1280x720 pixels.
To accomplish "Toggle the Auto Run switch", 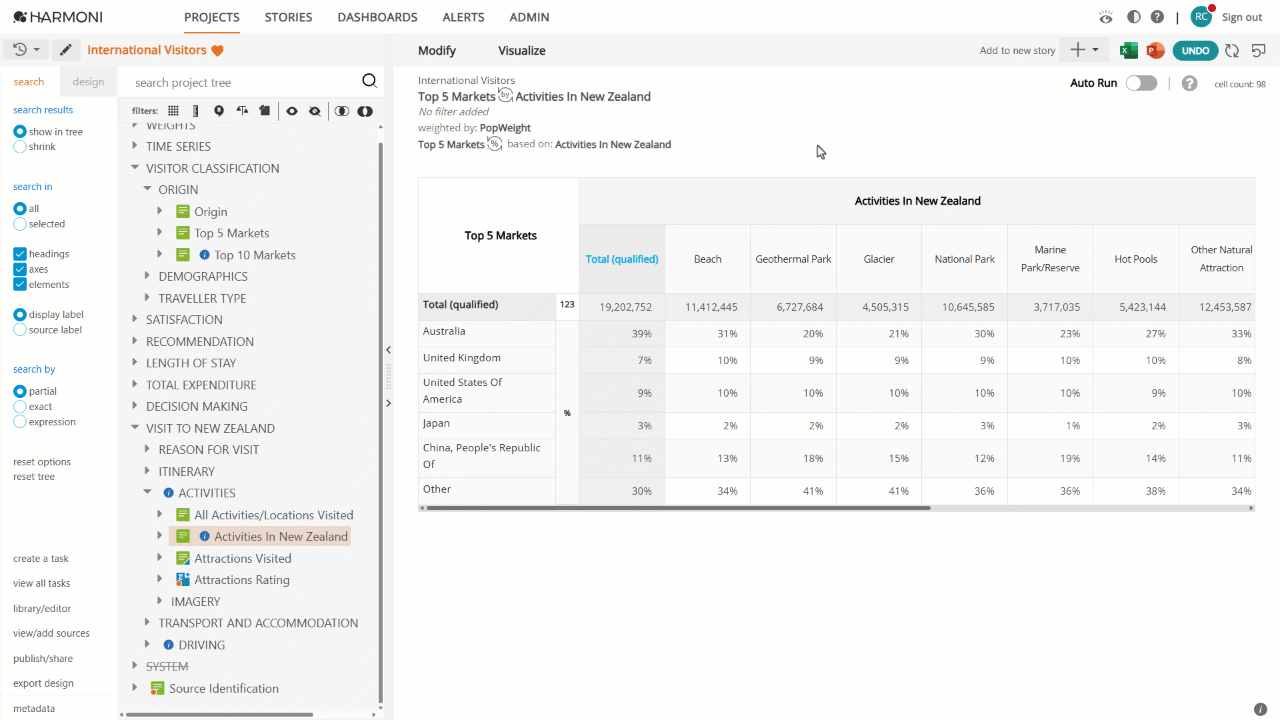I will [x=1141, y=83].
